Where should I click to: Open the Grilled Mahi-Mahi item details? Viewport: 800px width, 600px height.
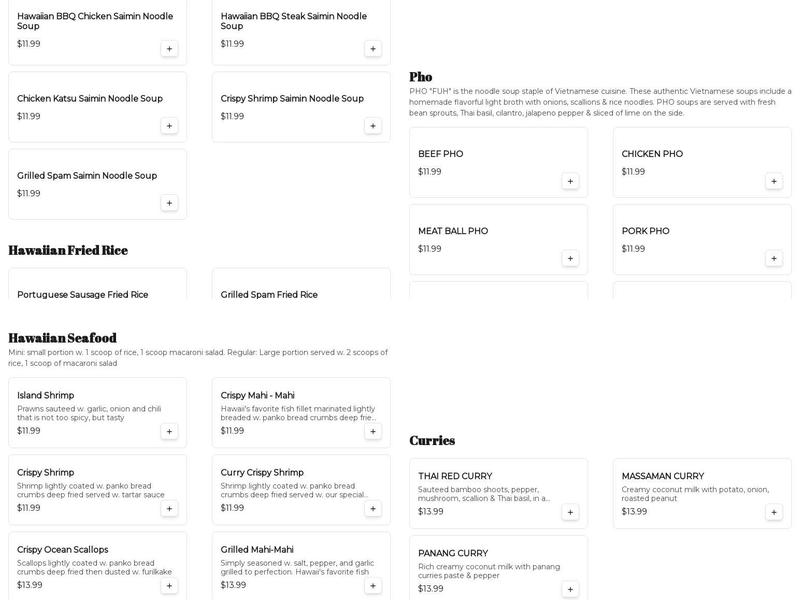click(257, 549)
